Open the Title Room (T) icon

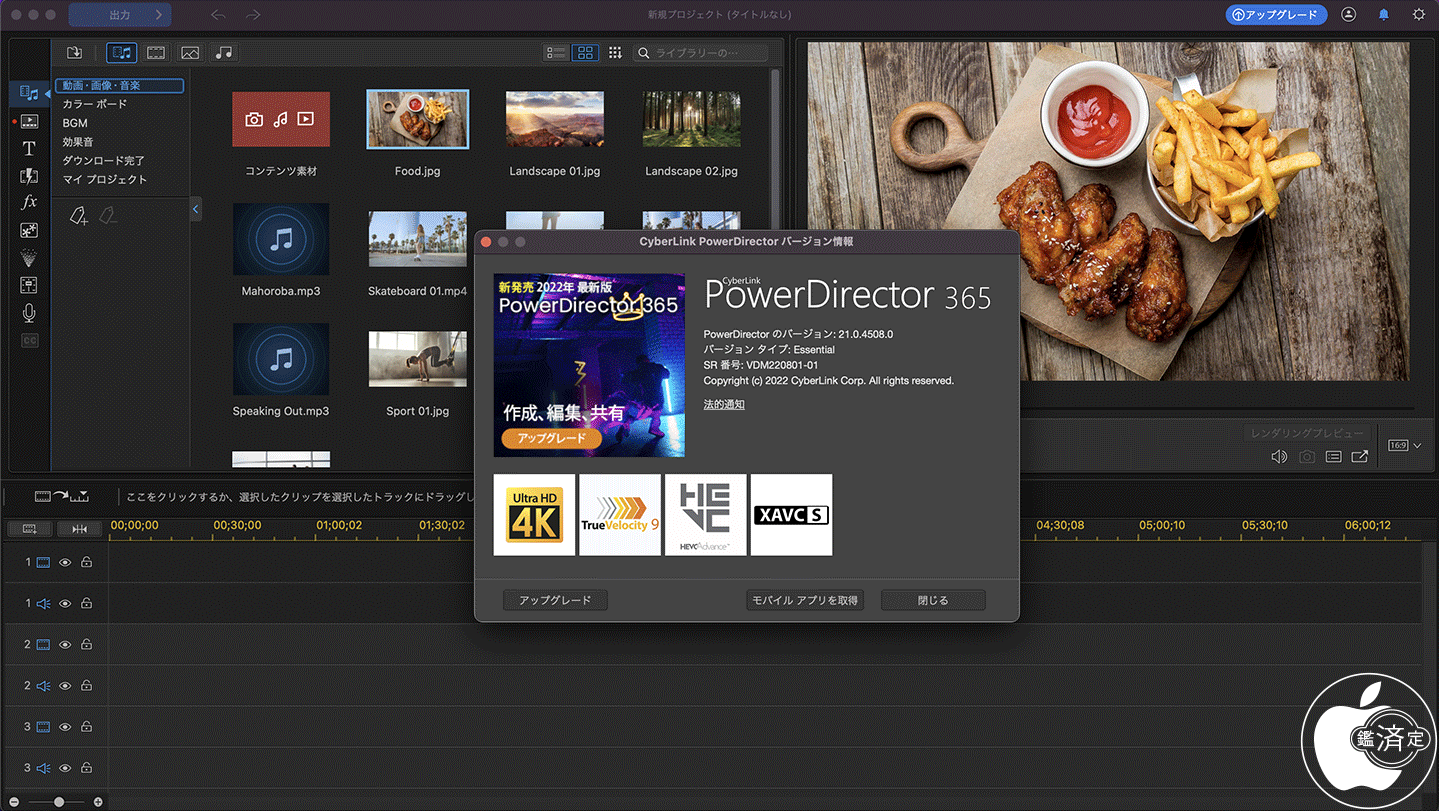(29, 148)
